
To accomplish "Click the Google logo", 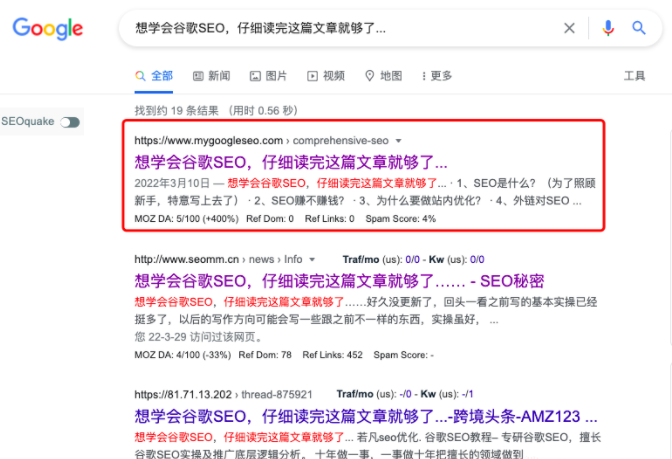I will click(48, 29).
